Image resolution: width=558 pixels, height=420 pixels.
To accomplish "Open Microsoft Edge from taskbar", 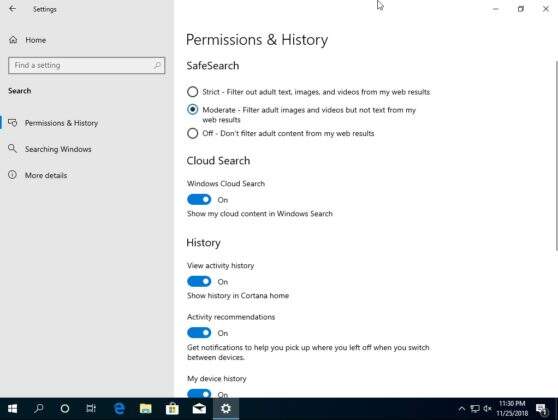I will [119, 408].
